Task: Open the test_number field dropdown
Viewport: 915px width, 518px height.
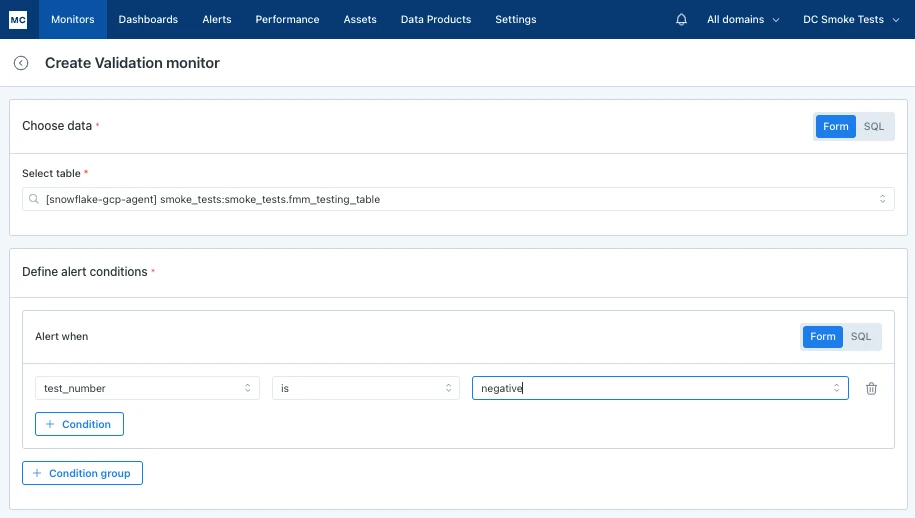Action: tap(147, 388)
